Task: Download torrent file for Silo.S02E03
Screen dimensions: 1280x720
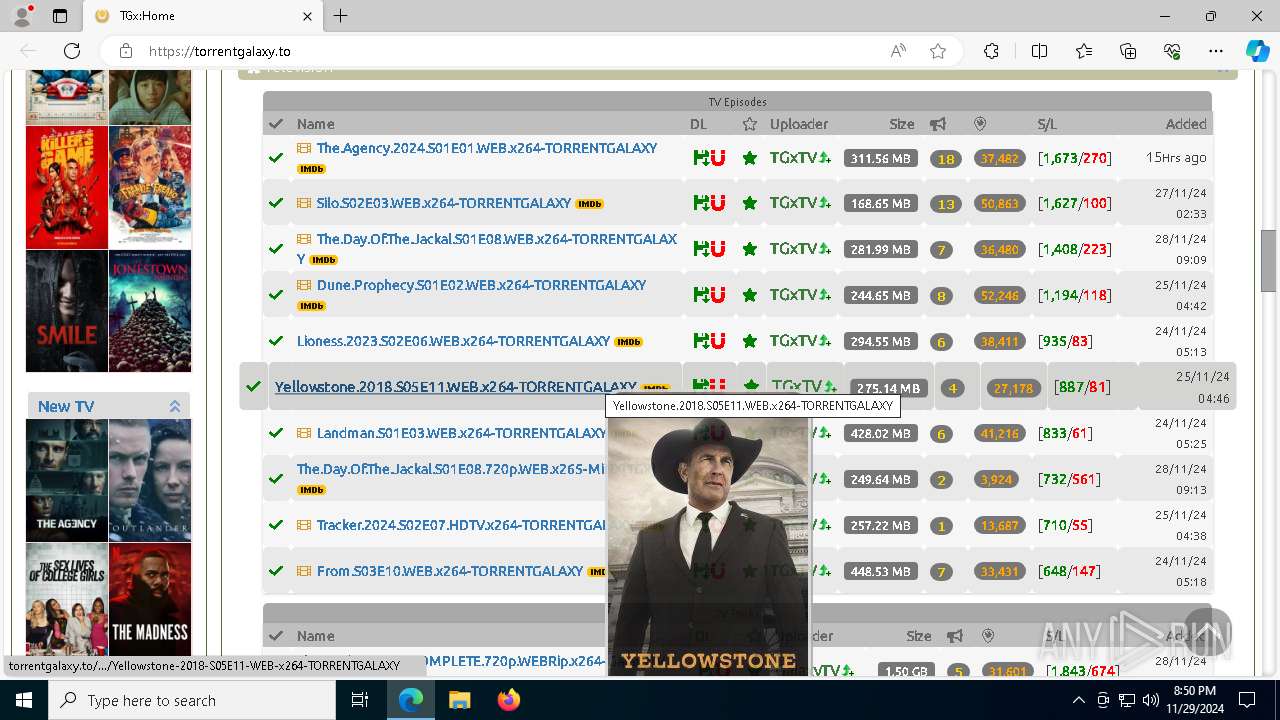Action: point(700,203)
